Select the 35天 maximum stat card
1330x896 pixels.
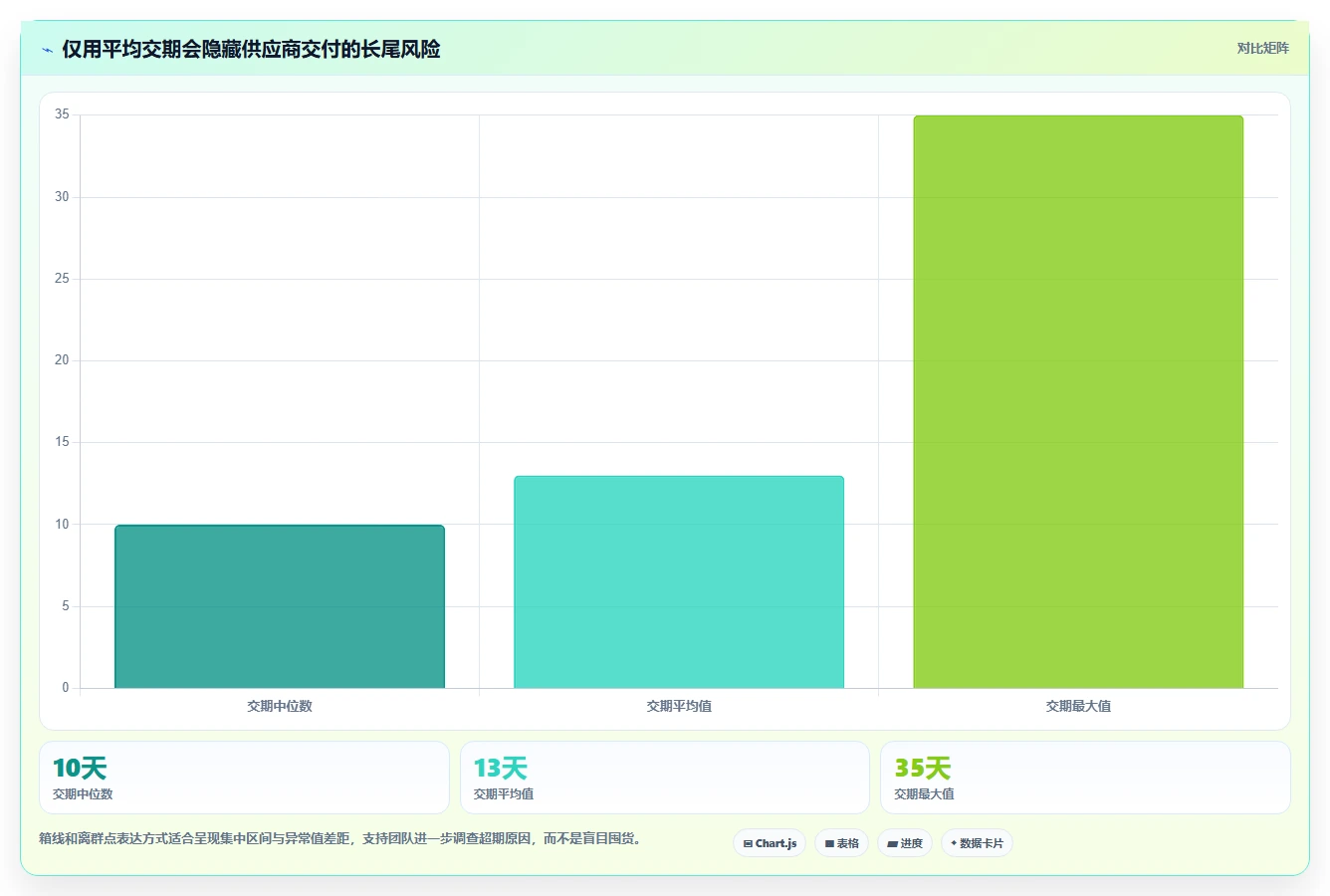(1085, 778)
